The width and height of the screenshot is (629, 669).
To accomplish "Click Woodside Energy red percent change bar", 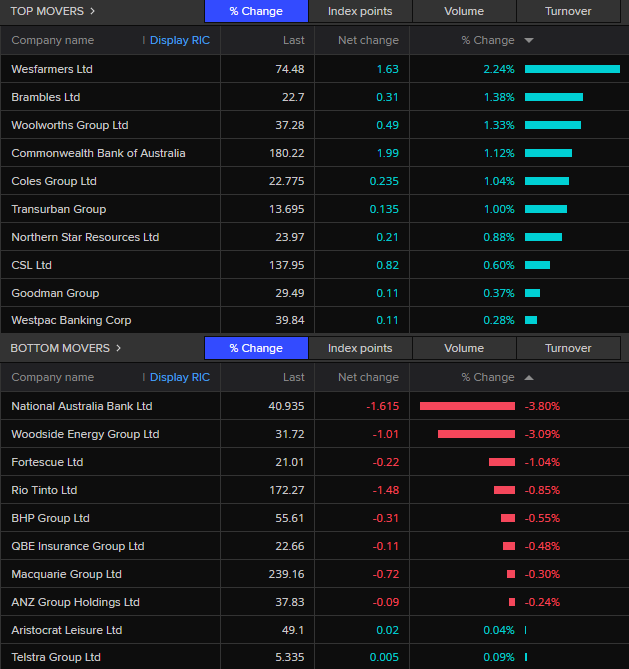I will click(476, 434).
